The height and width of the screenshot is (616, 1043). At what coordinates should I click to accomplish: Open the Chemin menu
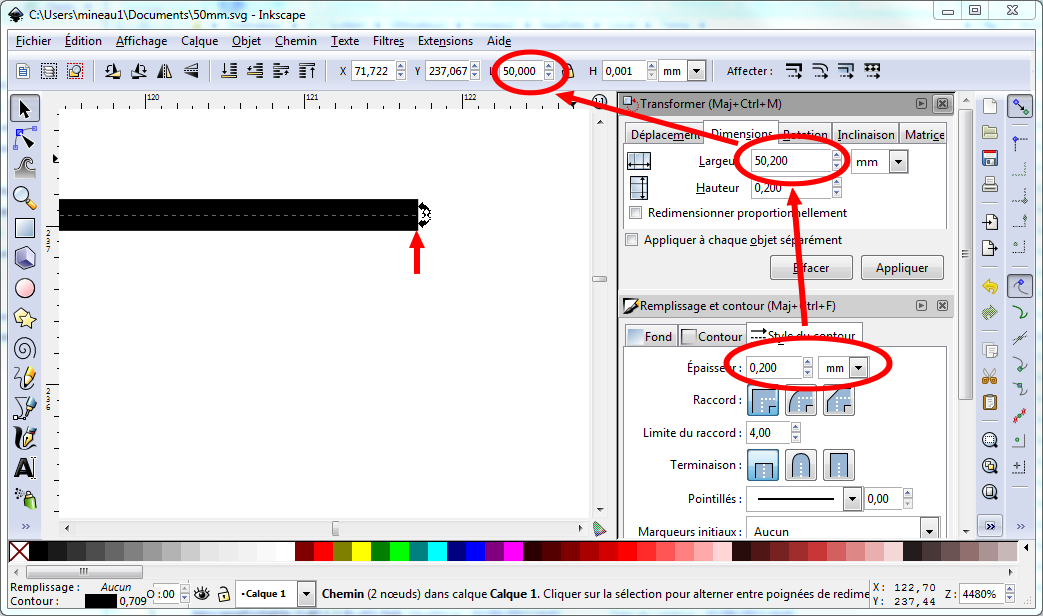296,41
